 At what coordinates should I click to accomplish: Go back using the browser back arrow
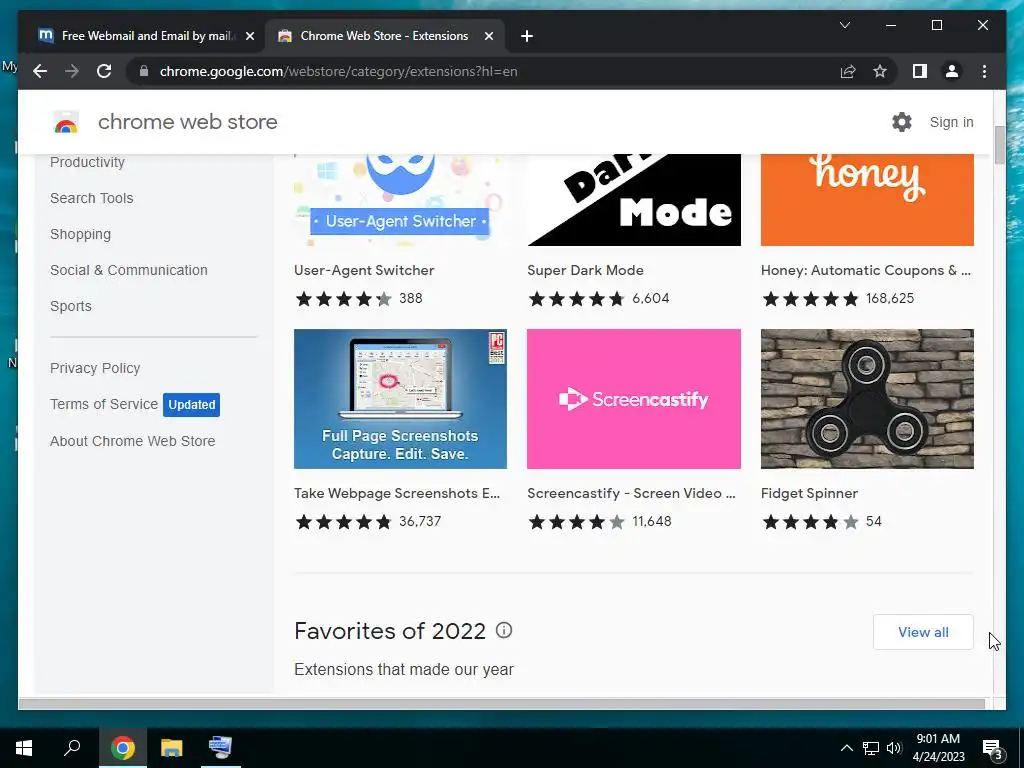40,71
